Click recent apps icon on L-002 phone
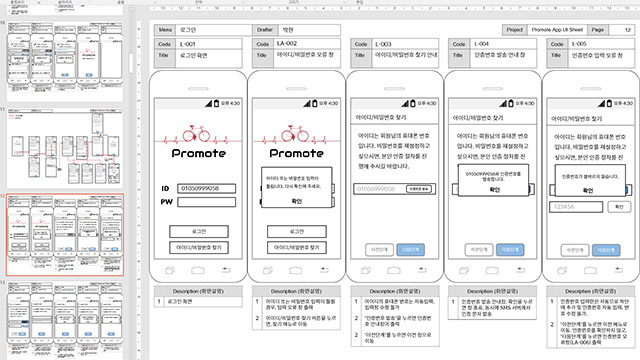The width and height of the screenshot is (640, 360). 268,270
